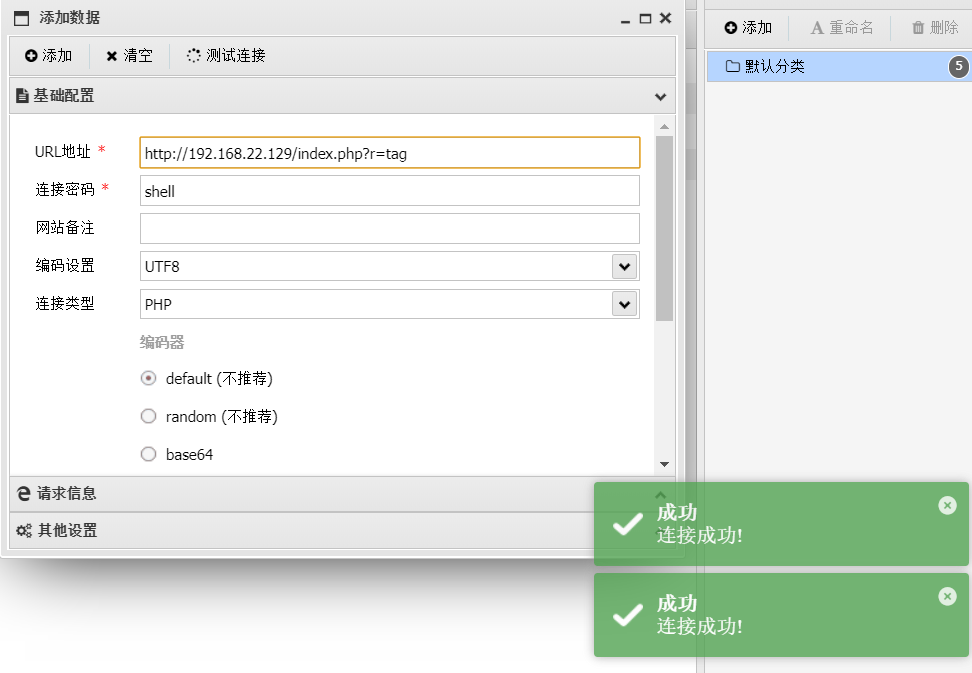Collapse the 基础配置 section chevron
The image size is (972, 673).
click(x=660, y=97)
